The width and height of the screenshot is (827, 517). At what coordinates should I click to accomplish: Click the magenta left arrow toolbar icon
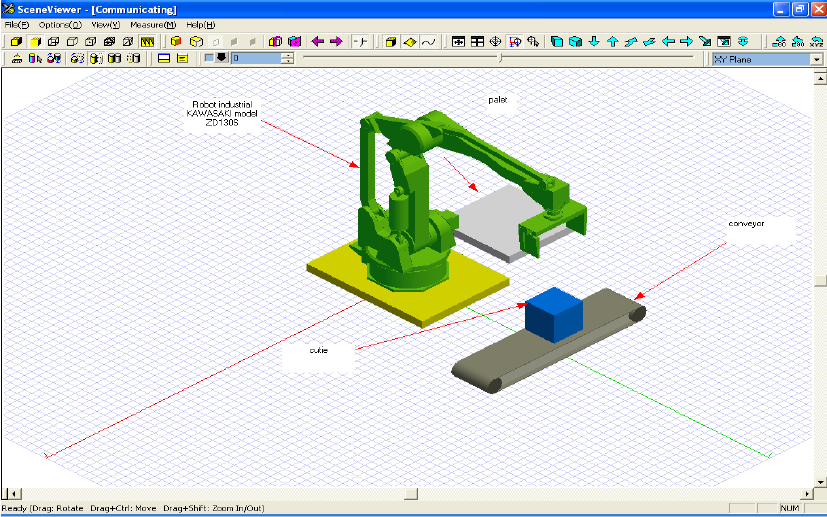pos(318,42)
